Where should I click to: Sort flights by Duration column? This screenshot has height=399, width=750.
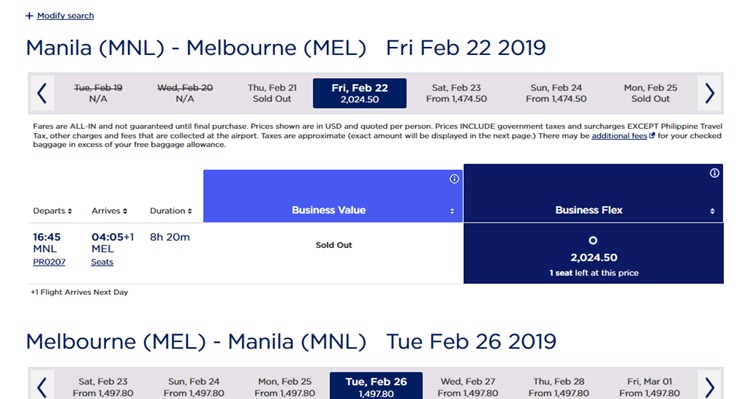pyautogui.click(x=171, y=211)
